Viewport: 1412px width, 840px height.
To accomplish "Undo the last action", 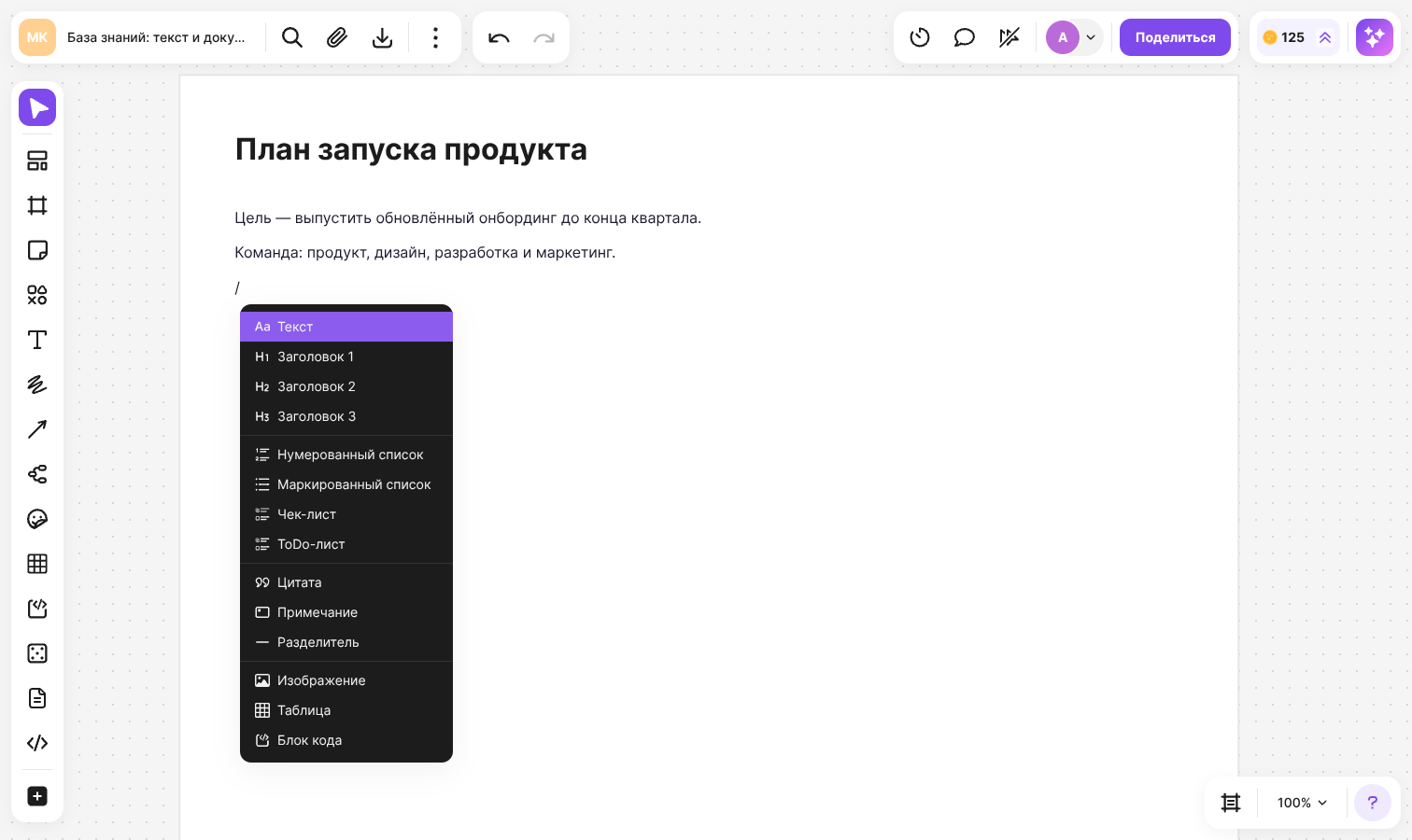I will tap(499, 37).
